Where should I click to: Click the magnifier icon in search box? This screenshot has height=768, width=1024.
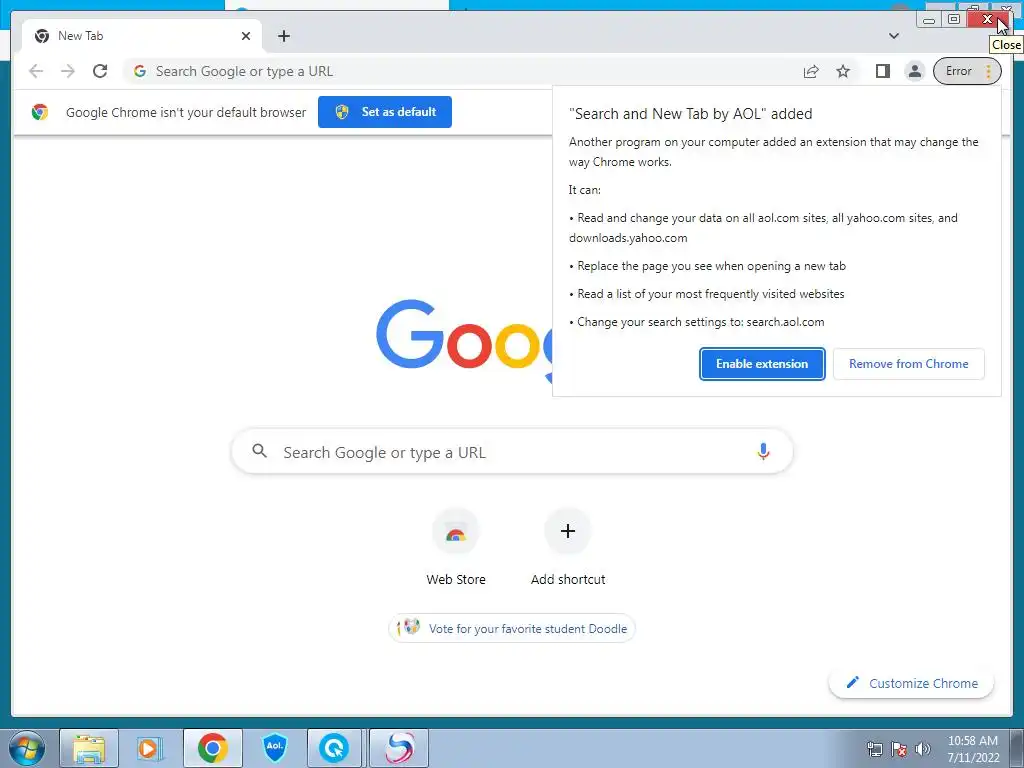pyautogui.click(x=259, y=451)
